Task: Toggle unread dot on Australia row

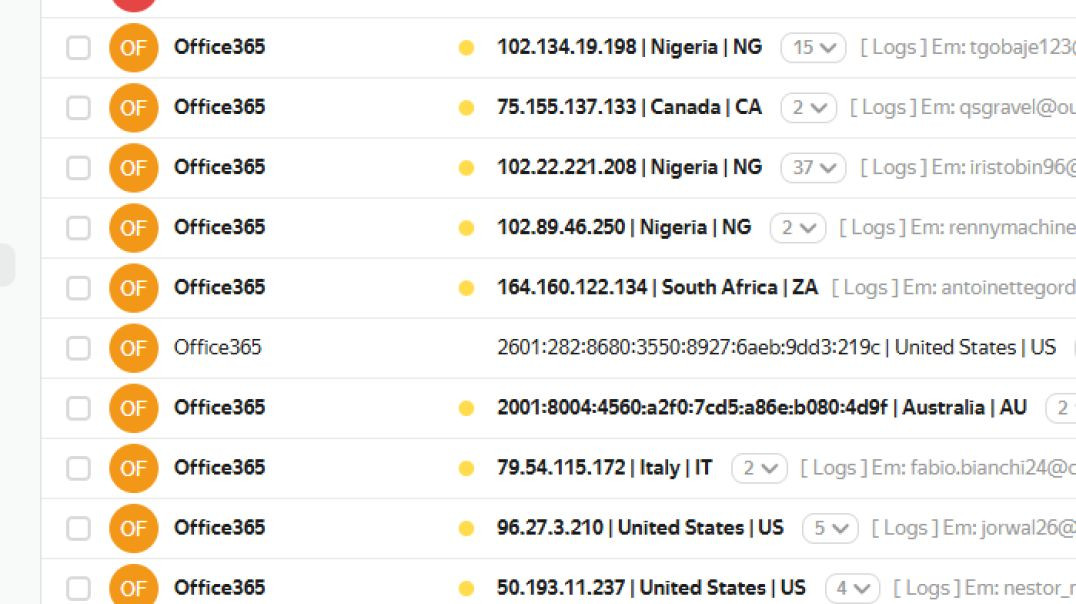Action: pyautogui.click(x=466, y=408)
